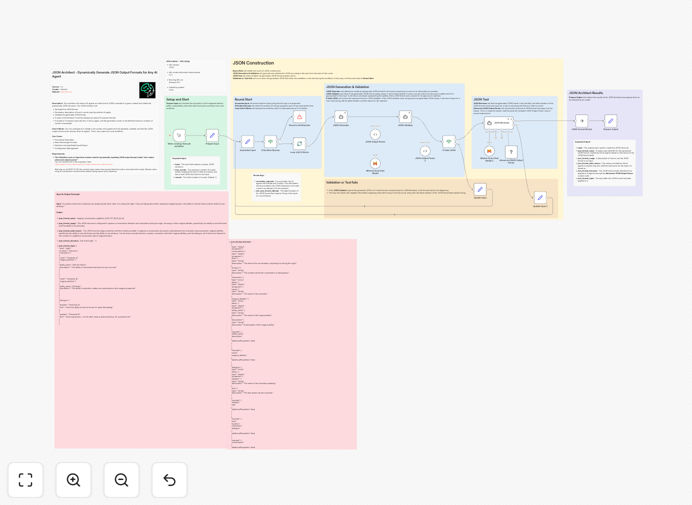Click the Setup and Start heading
The width and height of the screenshot is (692, 505).
click(177, 100)
